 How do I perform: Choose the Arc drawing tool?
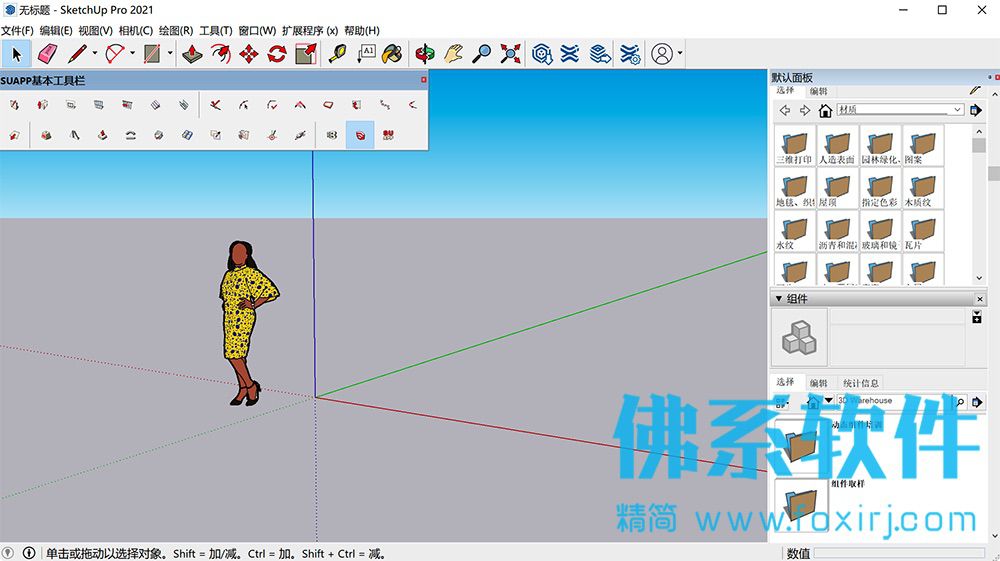115,54
